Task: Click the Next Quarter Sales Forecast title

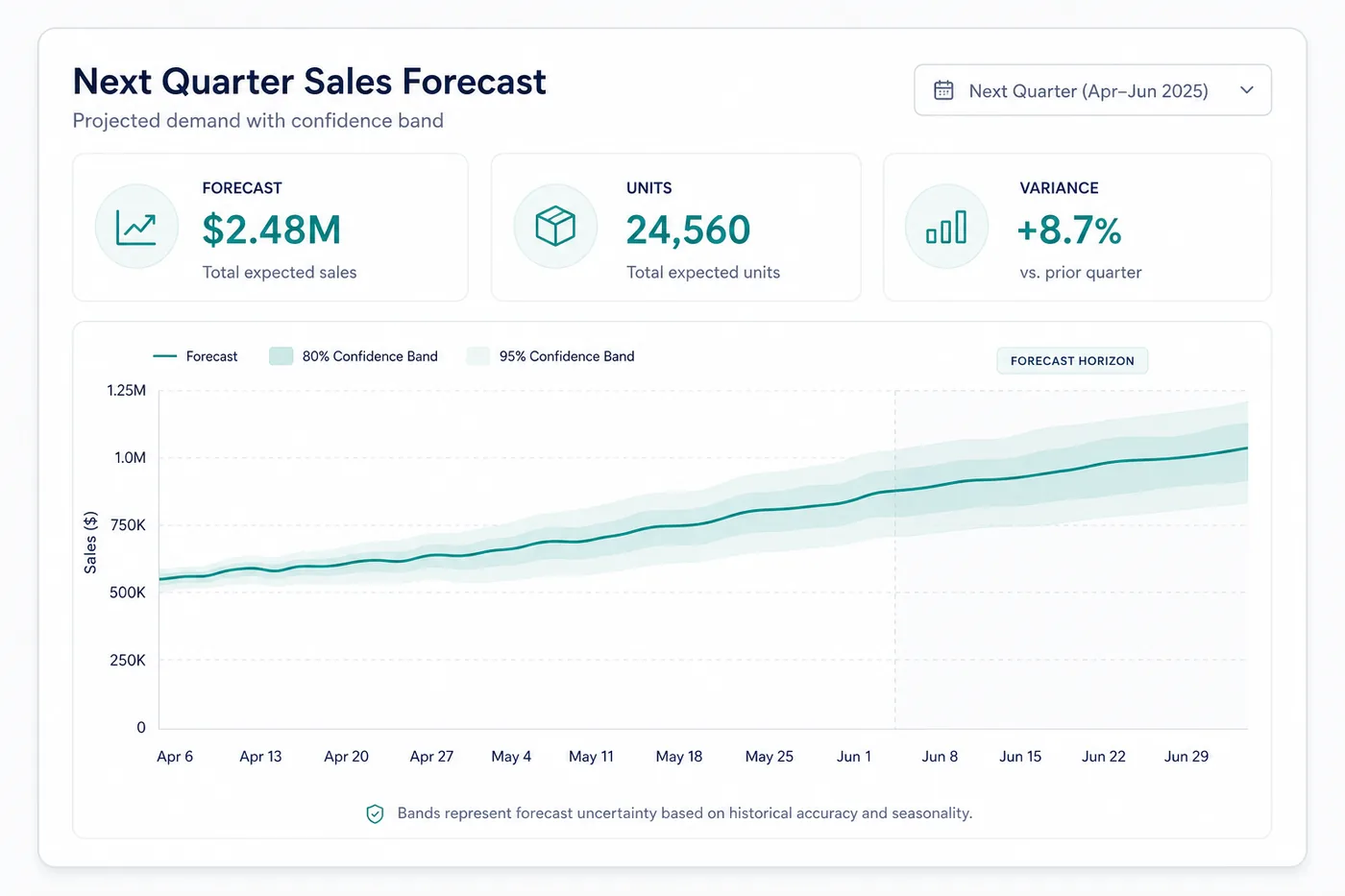Action: (x=309, y=82)
